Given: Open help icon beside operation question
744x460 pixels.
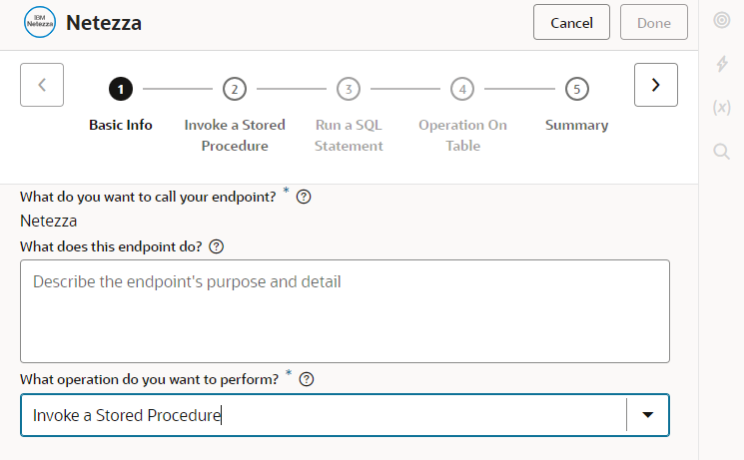Looking at the screenshot, I should 307,379.
